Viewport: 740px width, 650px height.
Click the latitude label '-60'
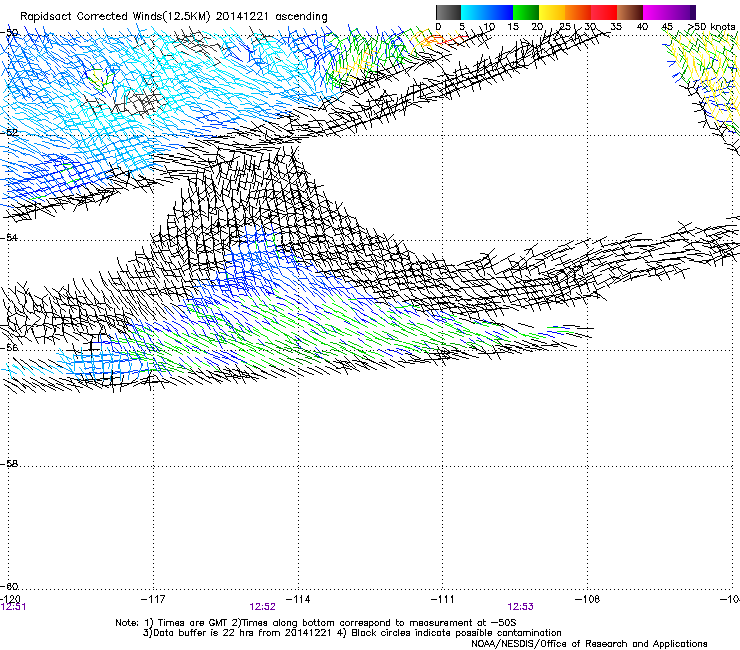click(8, 586)
